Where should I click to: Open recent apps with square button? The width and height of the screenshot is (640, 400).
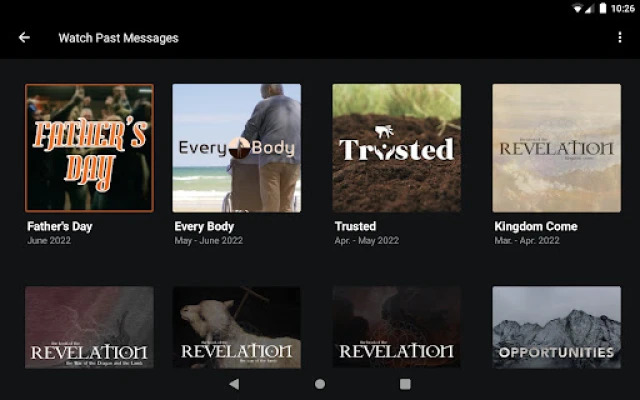[405, 383]
